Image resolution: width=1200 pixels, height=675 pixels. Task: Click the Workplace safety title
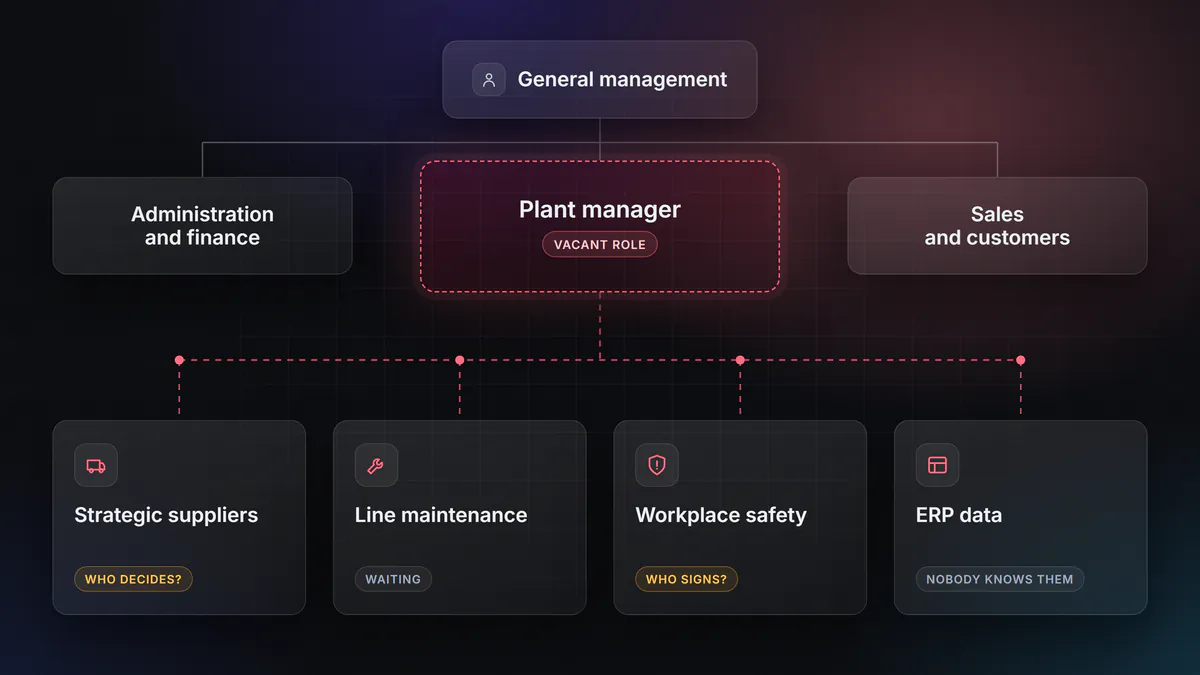[x=721, y=515]
